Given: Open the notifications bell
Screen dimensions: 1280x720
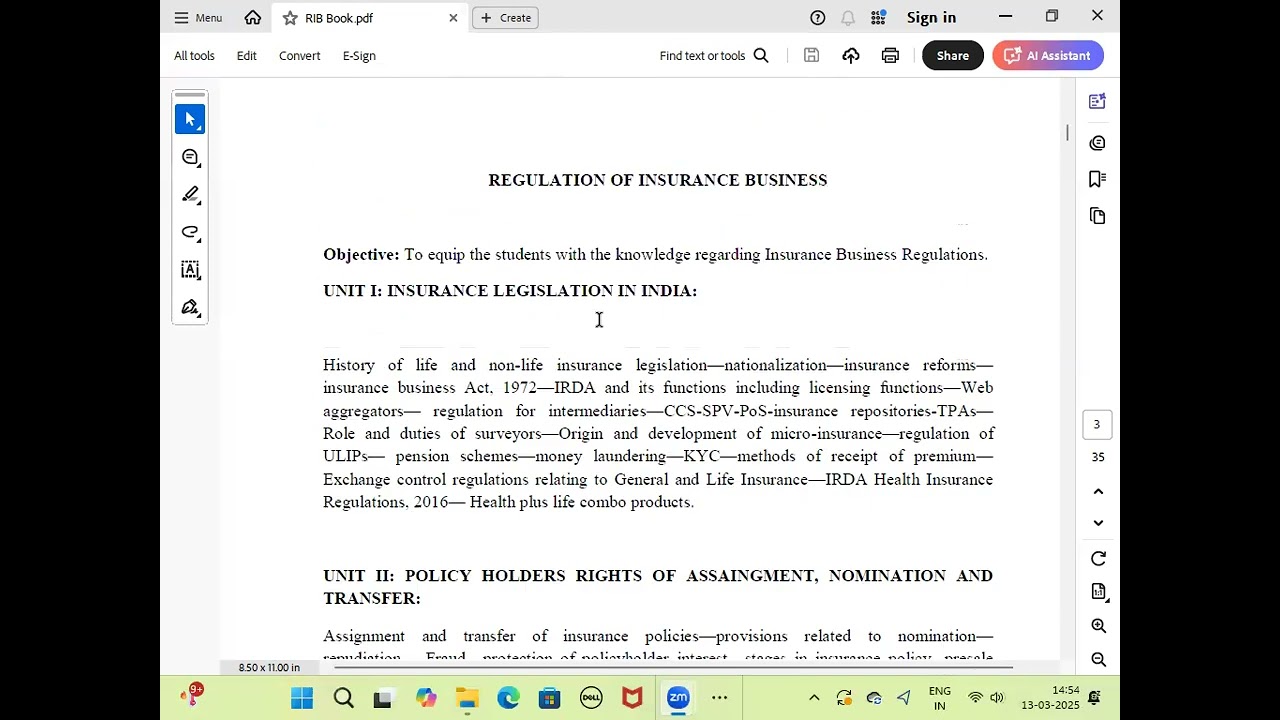Looking at the screenshot, I should tap(848, 18).
